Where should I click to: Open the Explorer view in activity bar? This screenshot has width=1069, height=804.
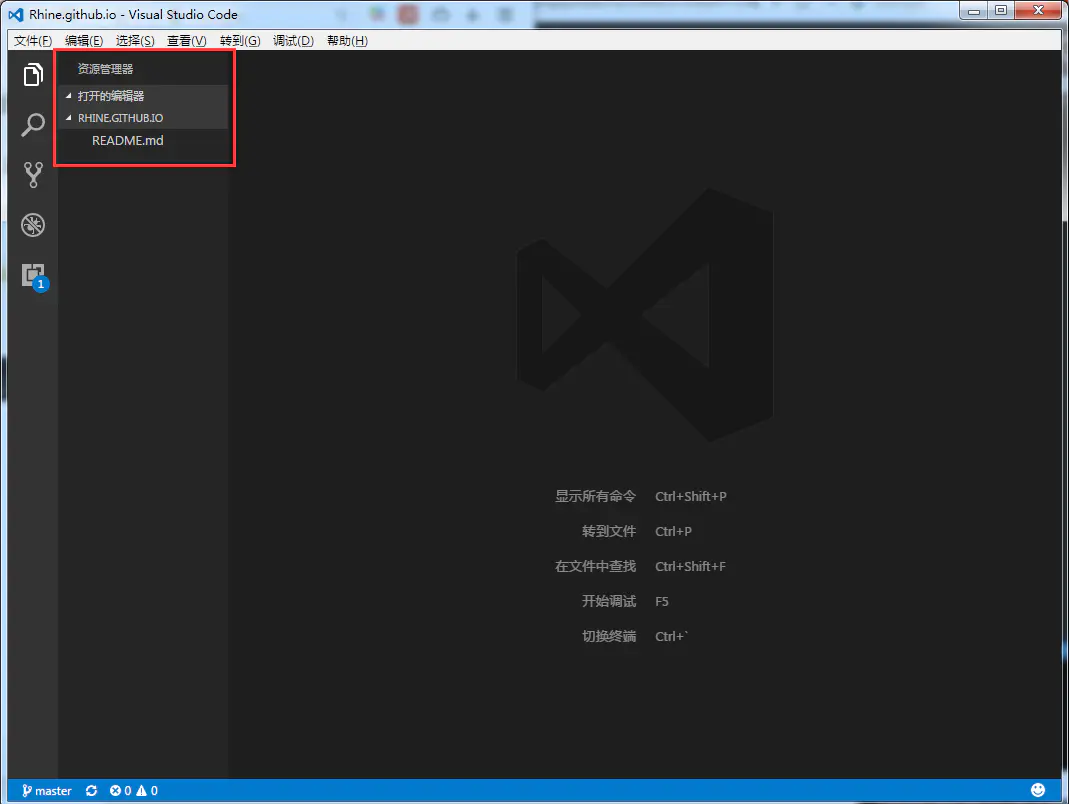[x=33, y=74]
